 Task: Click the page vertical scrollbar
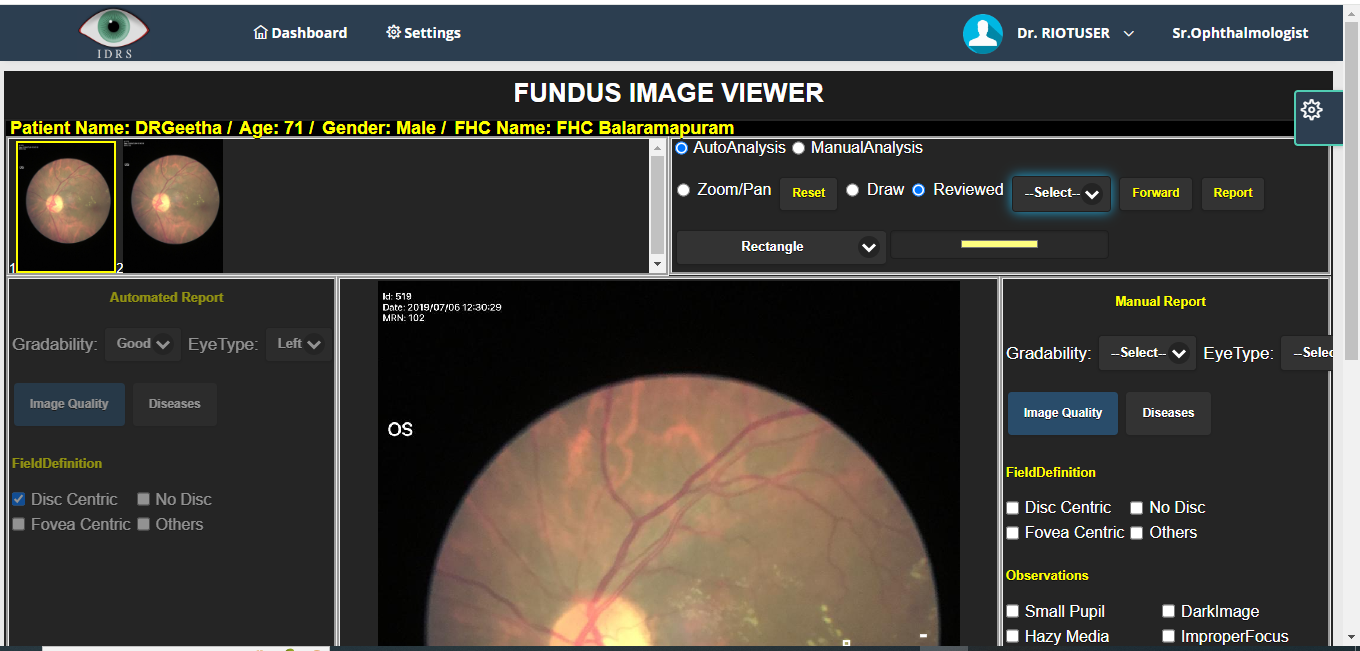point(1351,190)
